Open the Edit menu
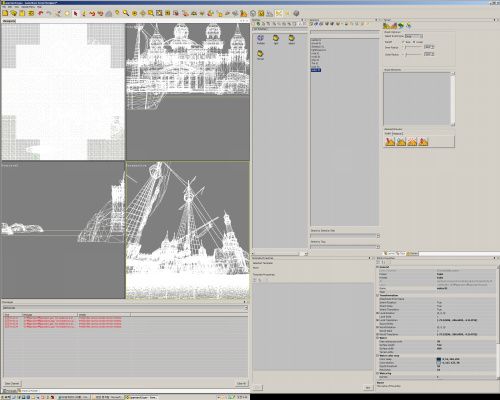This screenshot has width=500, height=400. [x=10, y=7]
